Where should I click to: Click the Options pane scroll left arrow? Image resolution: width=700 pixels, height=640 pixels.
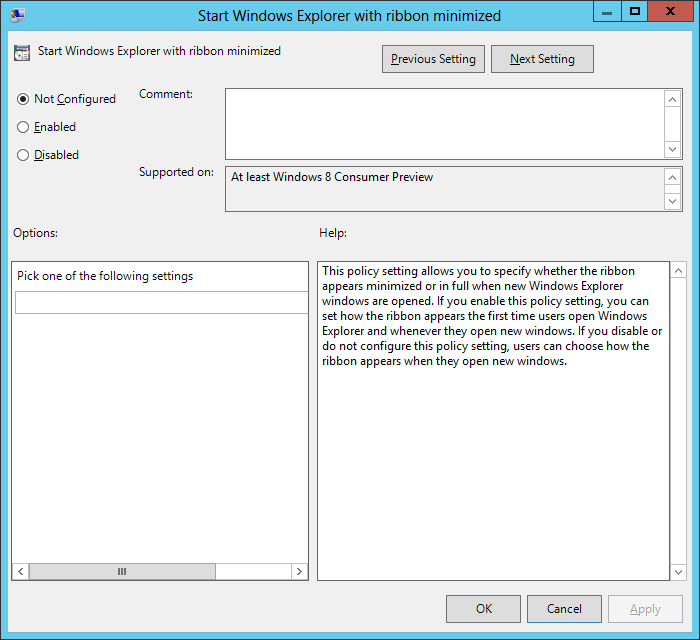coord(20,572)
